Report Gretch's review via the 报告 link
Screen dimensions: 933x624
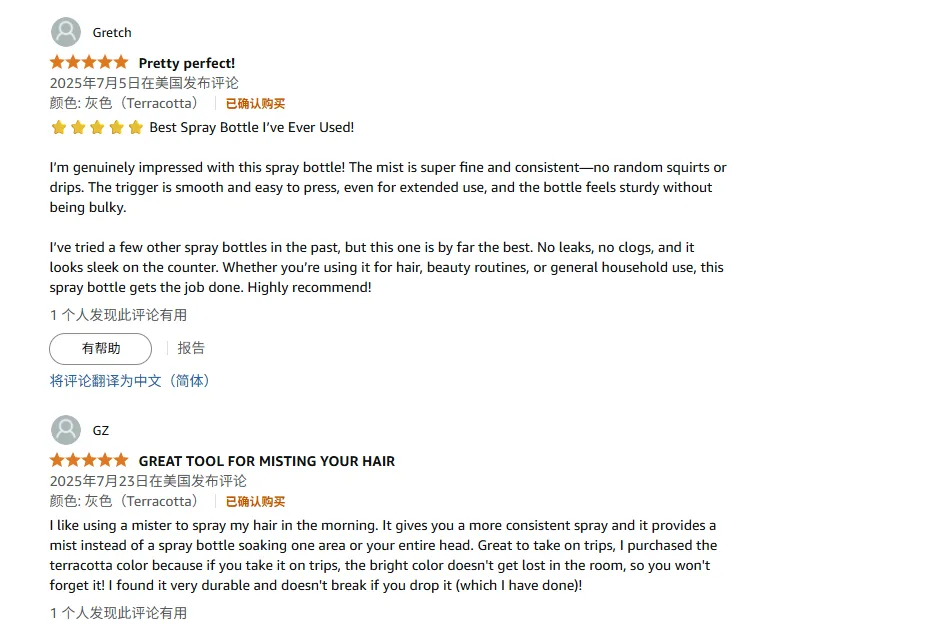tap(191, 347)
